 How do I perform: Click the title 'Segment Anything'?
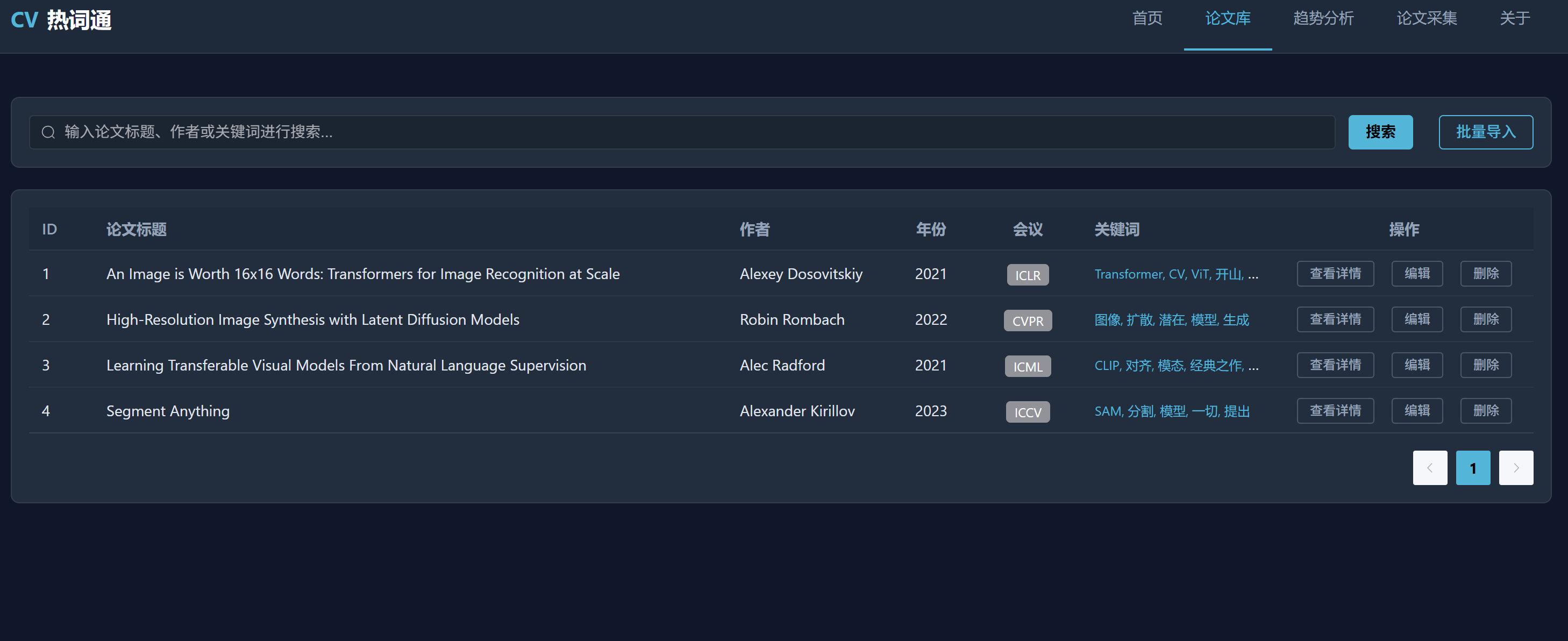168,411
